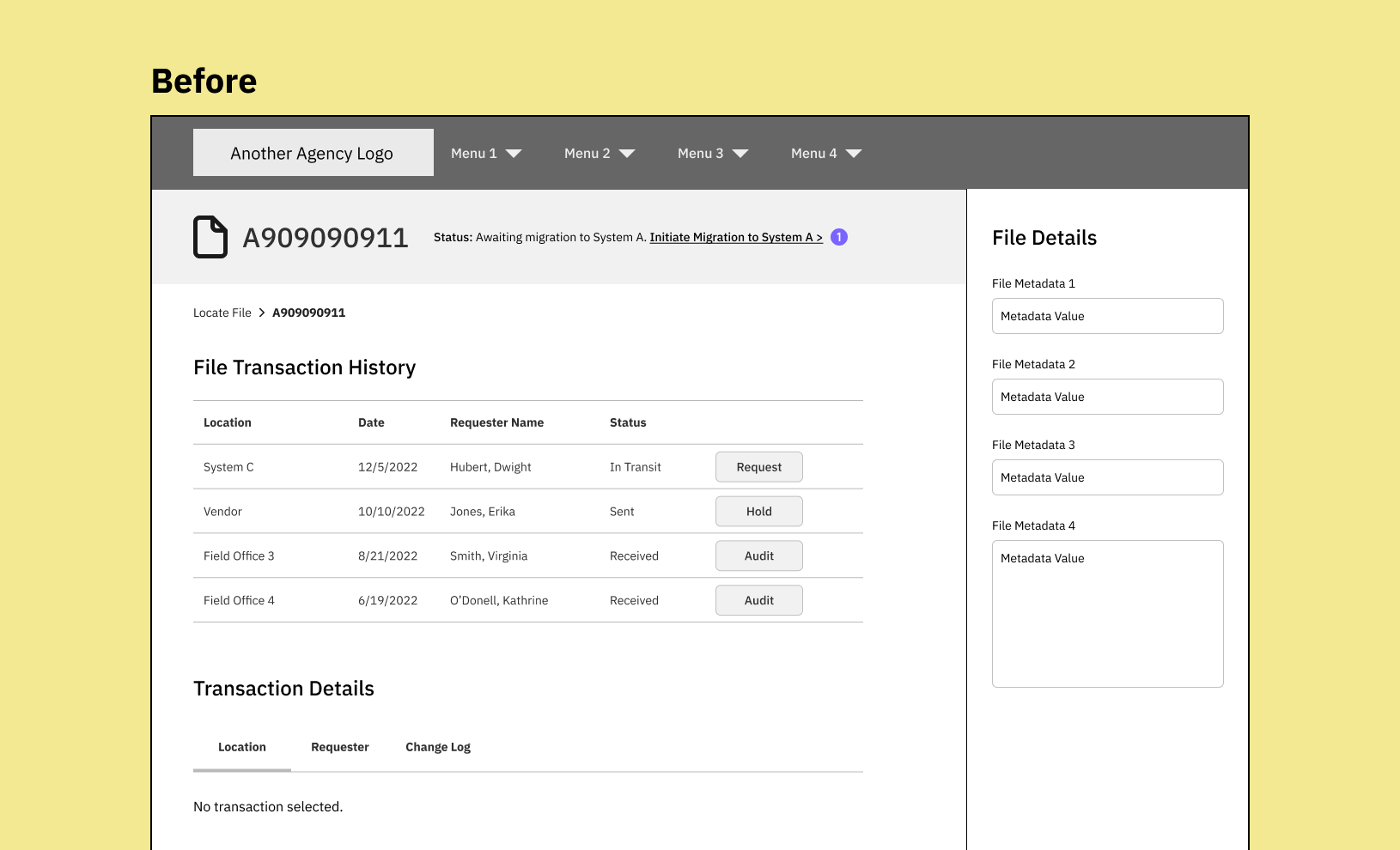Follow the Initiate Migration to System A link
The width and height of the screenshot is (1400, 850).
pyautogui.click(x=736, y=238)
